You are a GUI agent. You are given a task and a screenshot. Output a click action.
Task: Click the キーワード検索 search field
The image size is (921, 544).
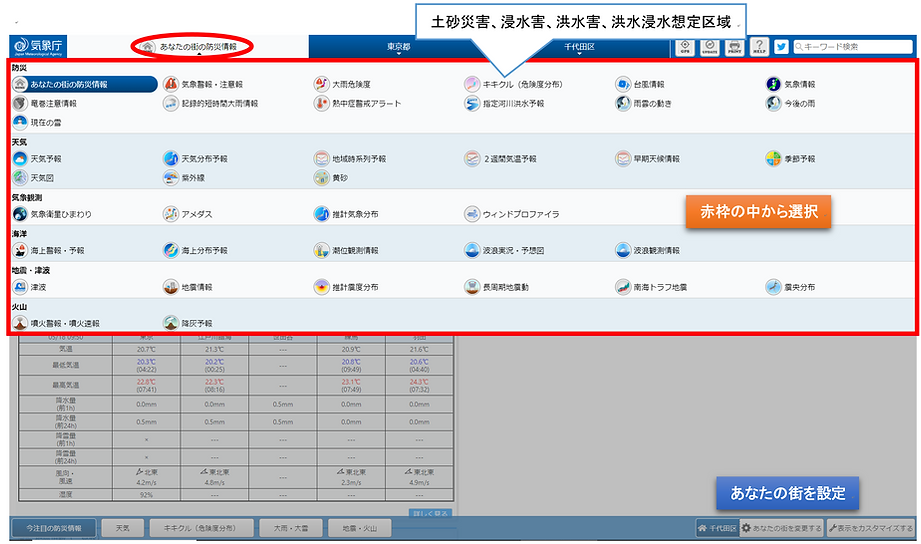tap(853, 46)
